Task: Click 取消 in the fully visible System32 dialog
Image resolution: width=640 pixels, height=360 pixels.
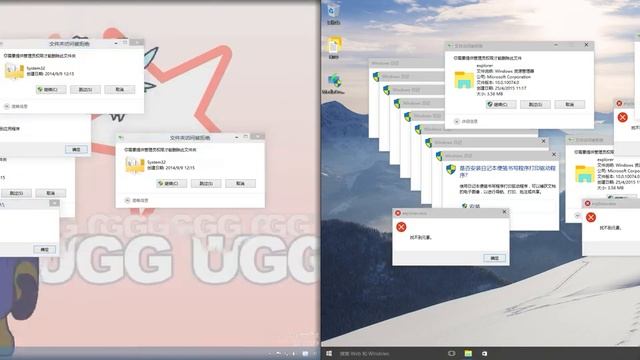Action: point(240,184)
